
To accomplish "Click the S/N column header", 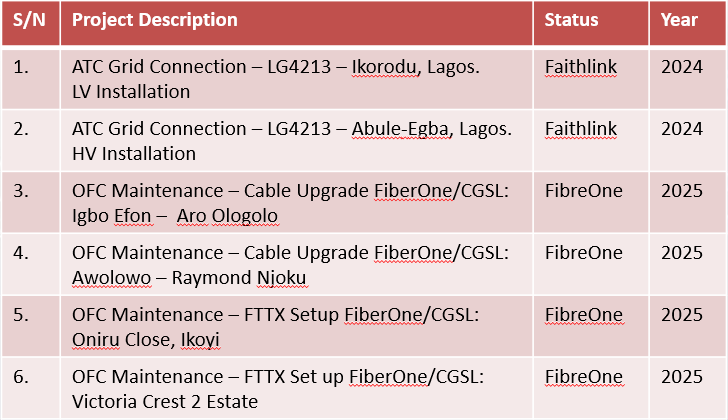I will tap(30, 21).
